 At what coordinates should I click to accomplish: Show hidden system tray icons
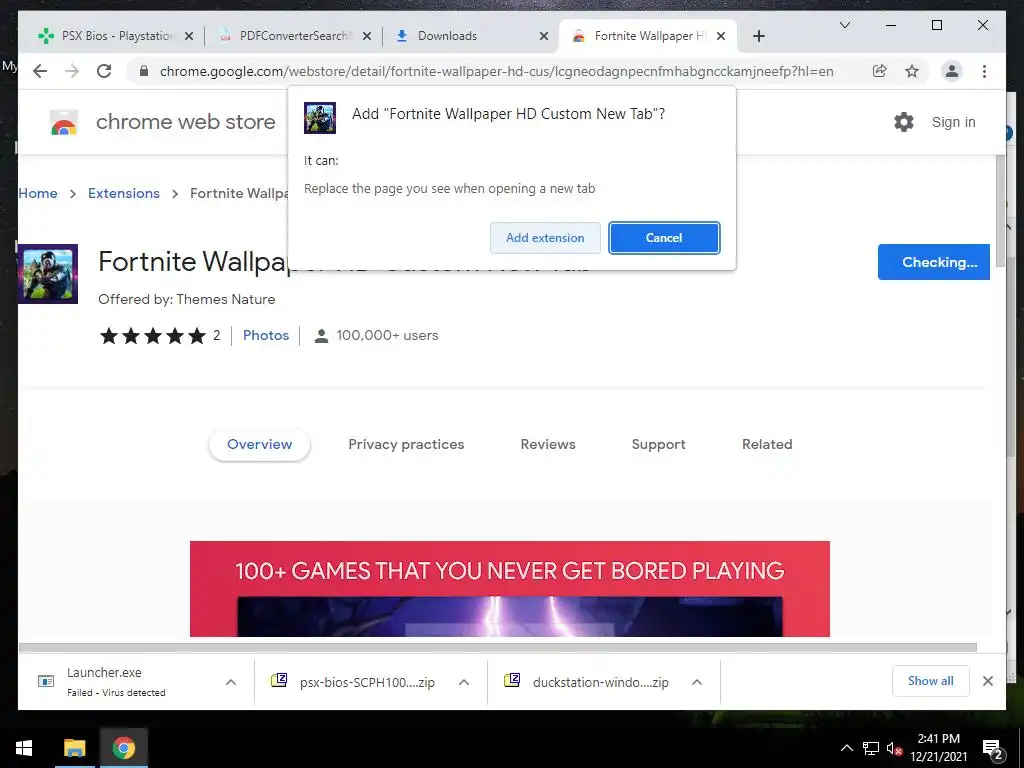846,748
